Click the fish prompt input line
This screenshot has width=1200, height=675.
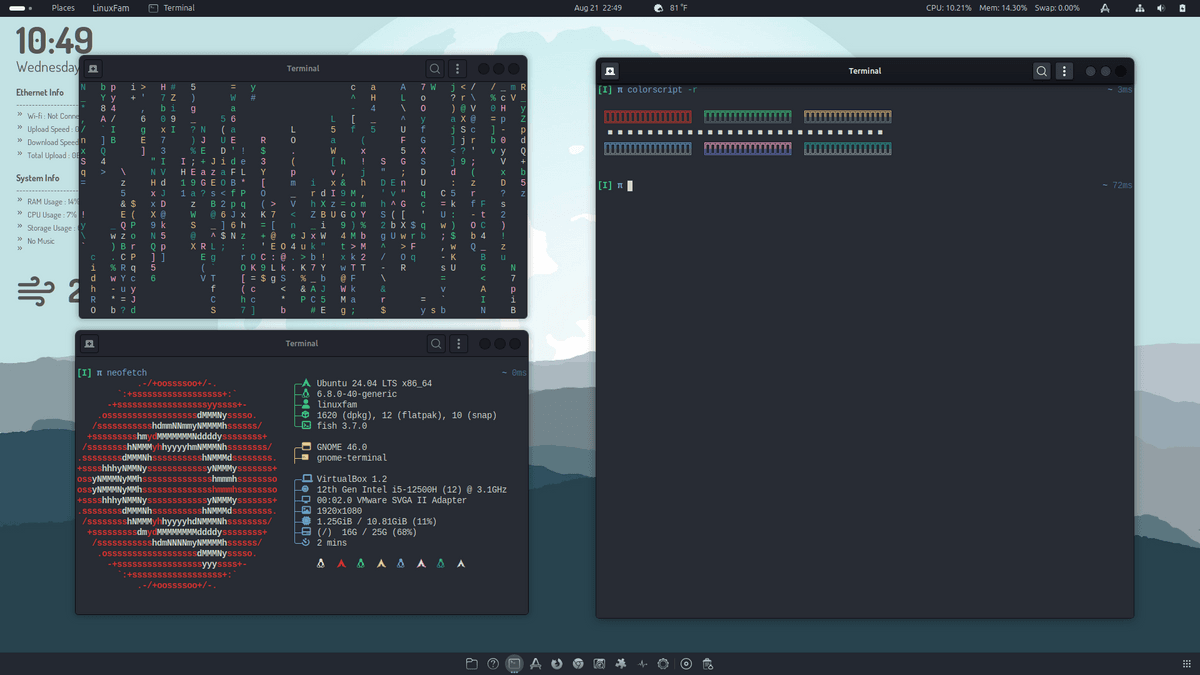tap(630, 186)
